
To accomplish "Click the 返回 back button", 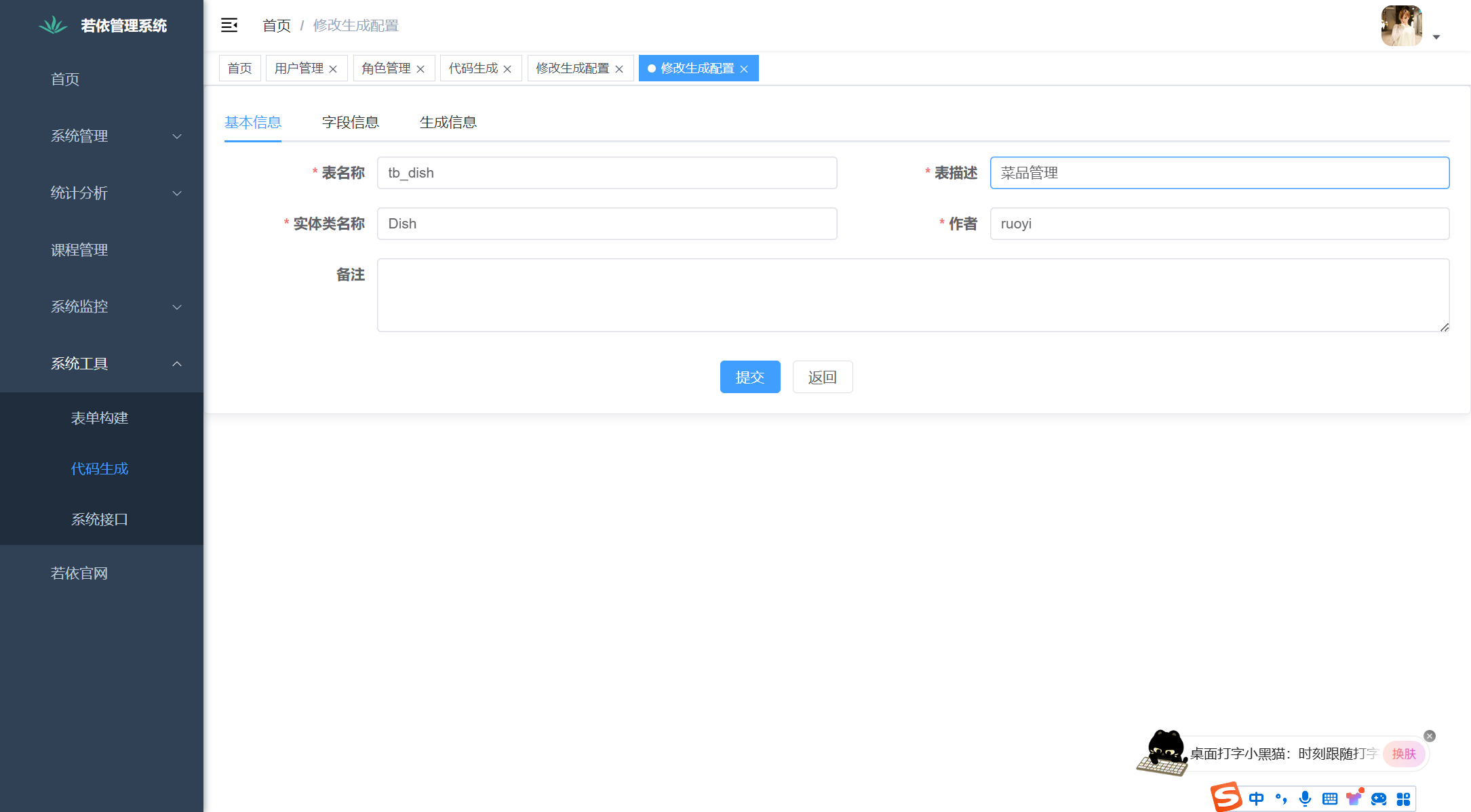I will point(822,377).
